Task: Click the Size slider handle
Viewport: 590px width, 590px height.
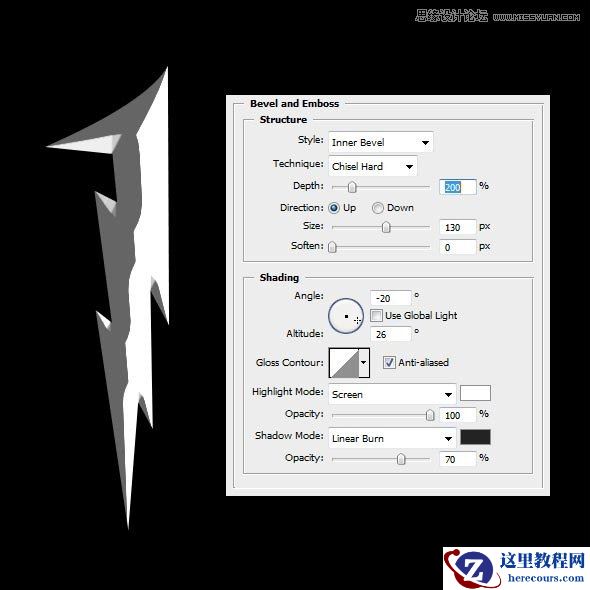Action: coord(386,227)
